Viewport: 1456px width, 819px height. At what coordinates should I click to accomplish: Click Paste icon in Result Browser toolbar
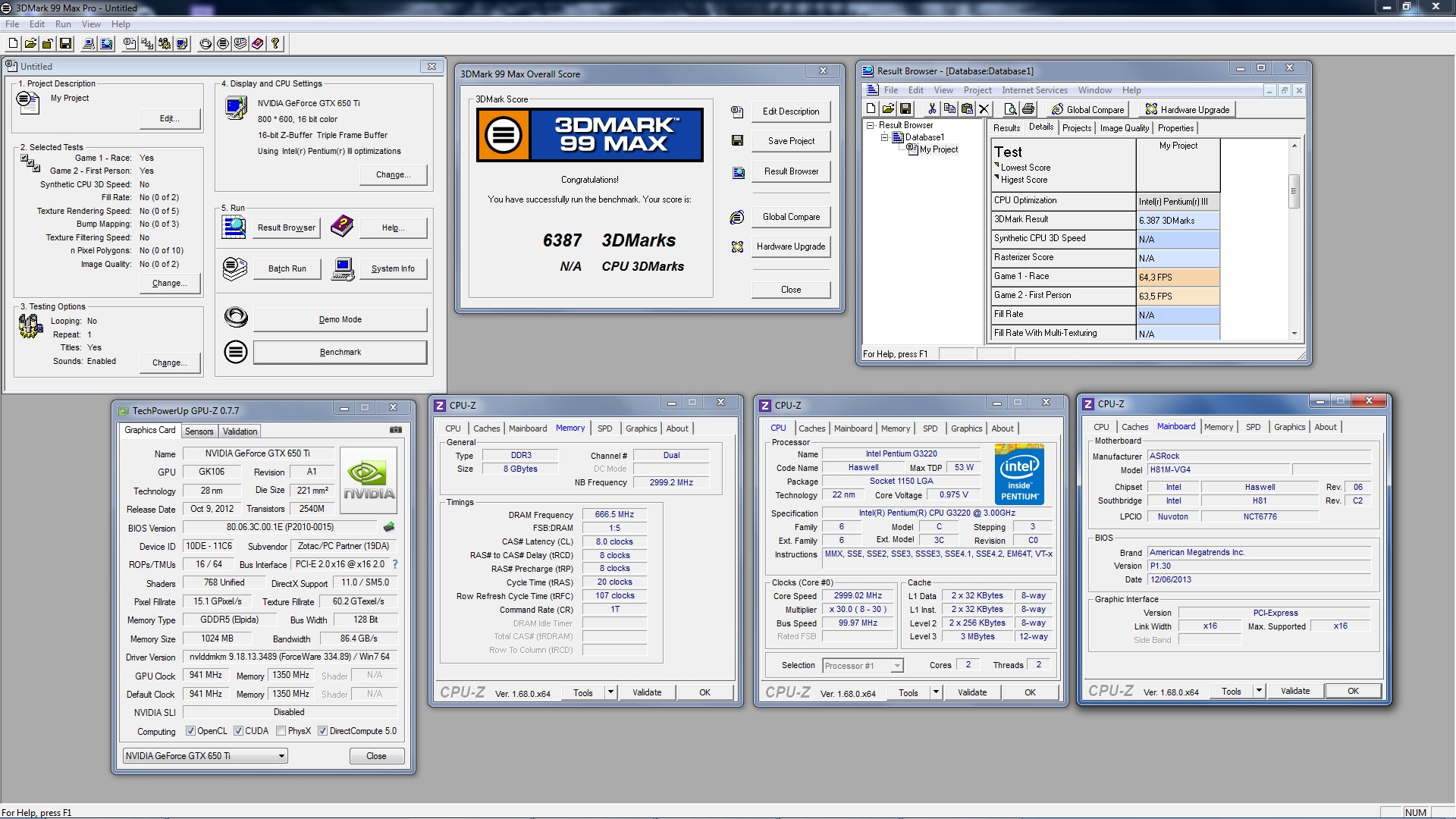[x=967, y=109]
